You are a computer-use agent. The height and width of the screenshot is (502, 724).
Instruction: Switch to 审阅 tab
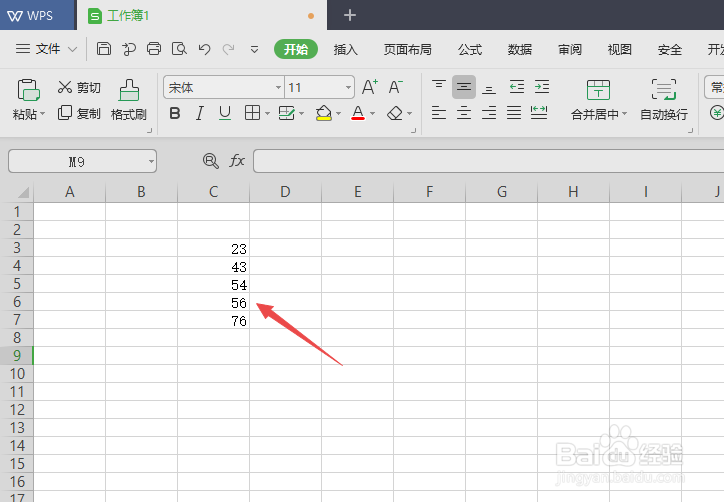click(x=570, y=49)
